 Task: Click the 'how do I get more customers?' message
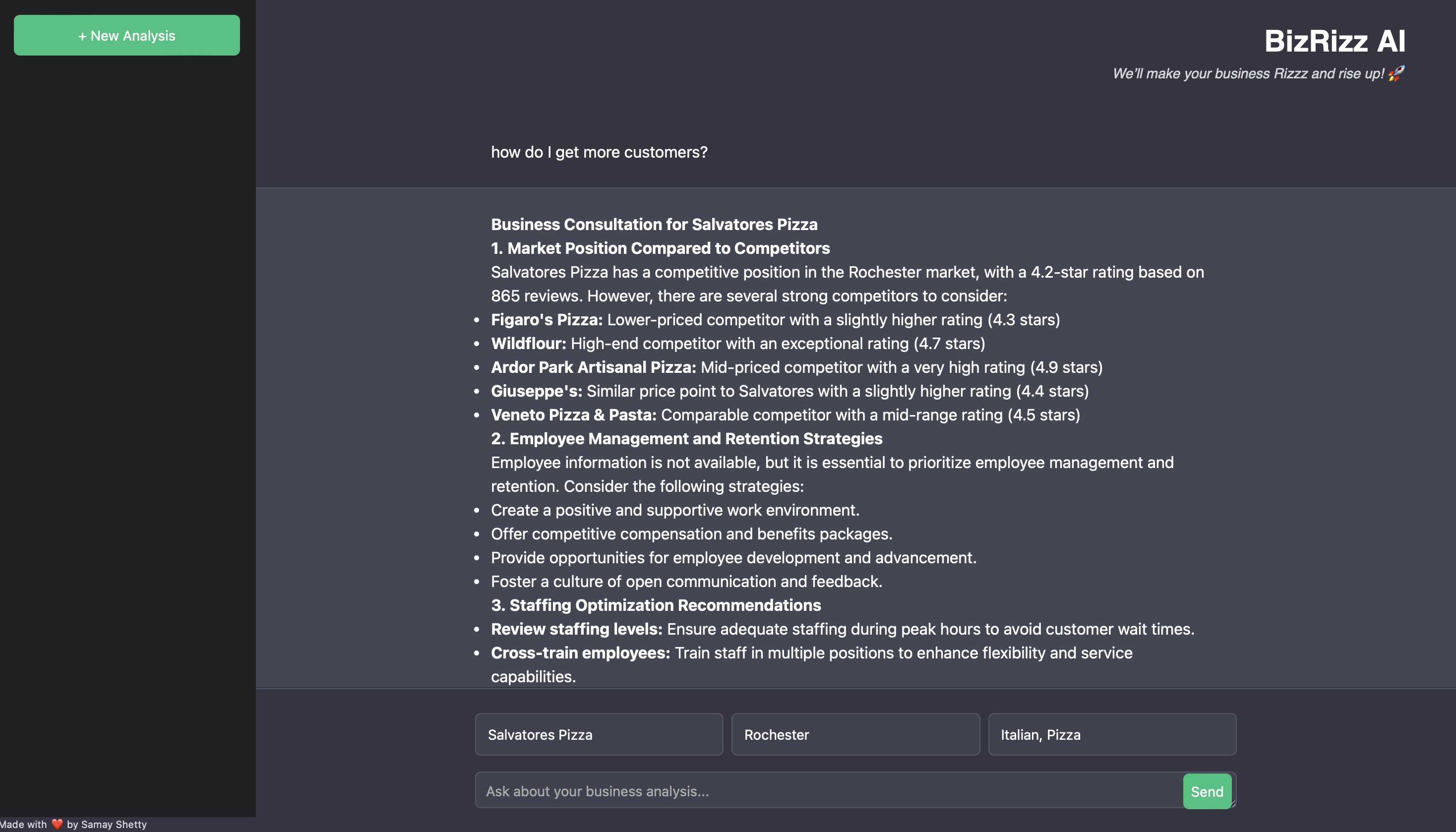599,152
